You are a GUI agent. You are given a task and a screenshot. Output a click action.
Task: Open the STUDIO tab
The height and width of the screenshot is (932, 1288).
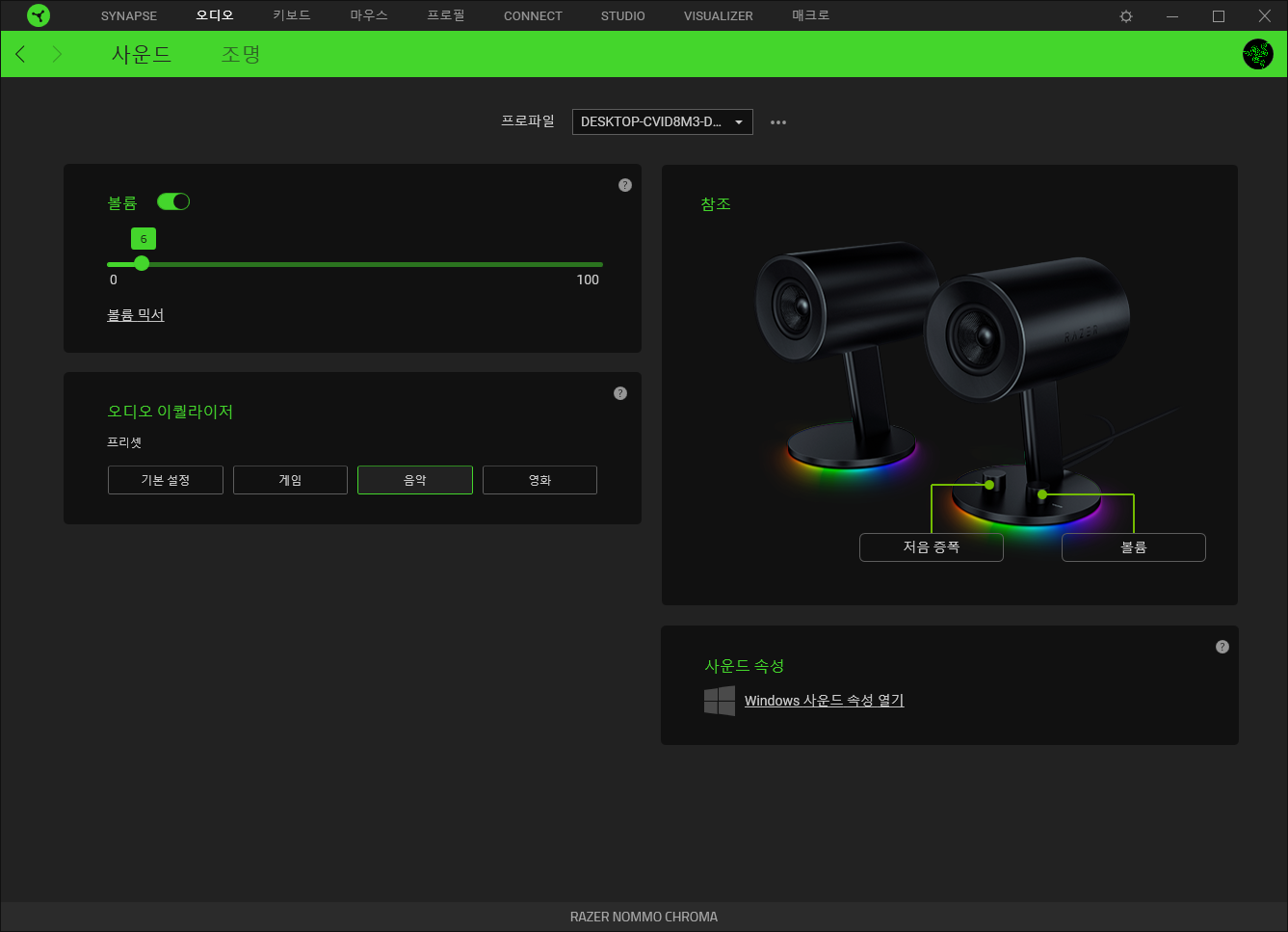623,16
